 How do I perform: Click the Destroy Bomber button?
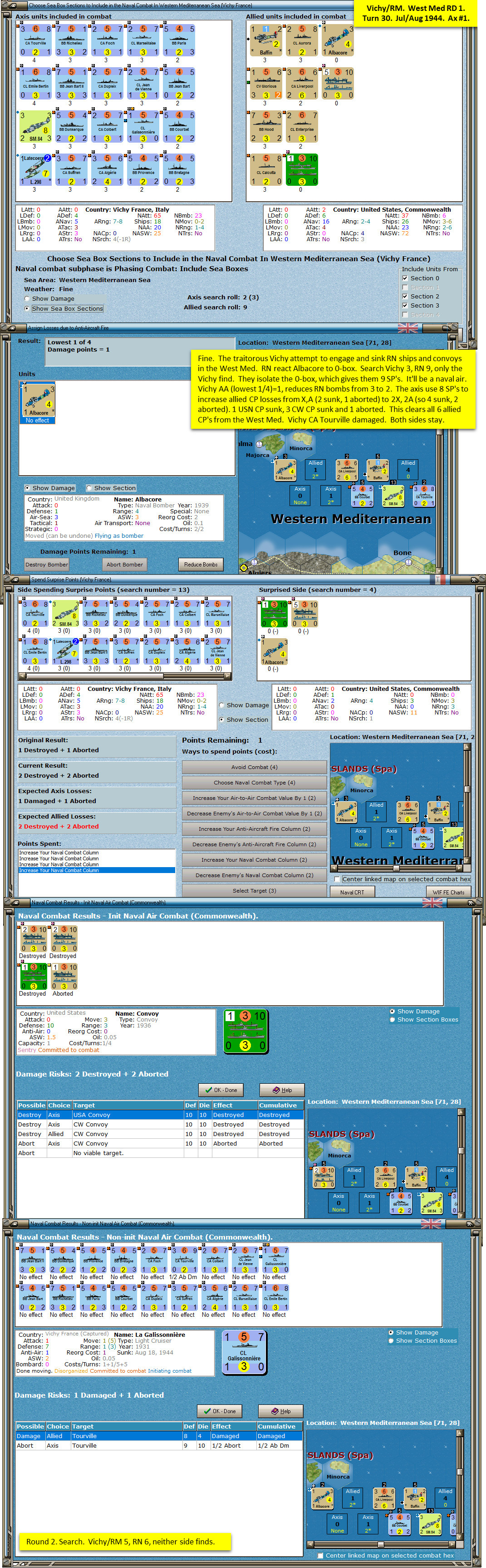[47, 564]
